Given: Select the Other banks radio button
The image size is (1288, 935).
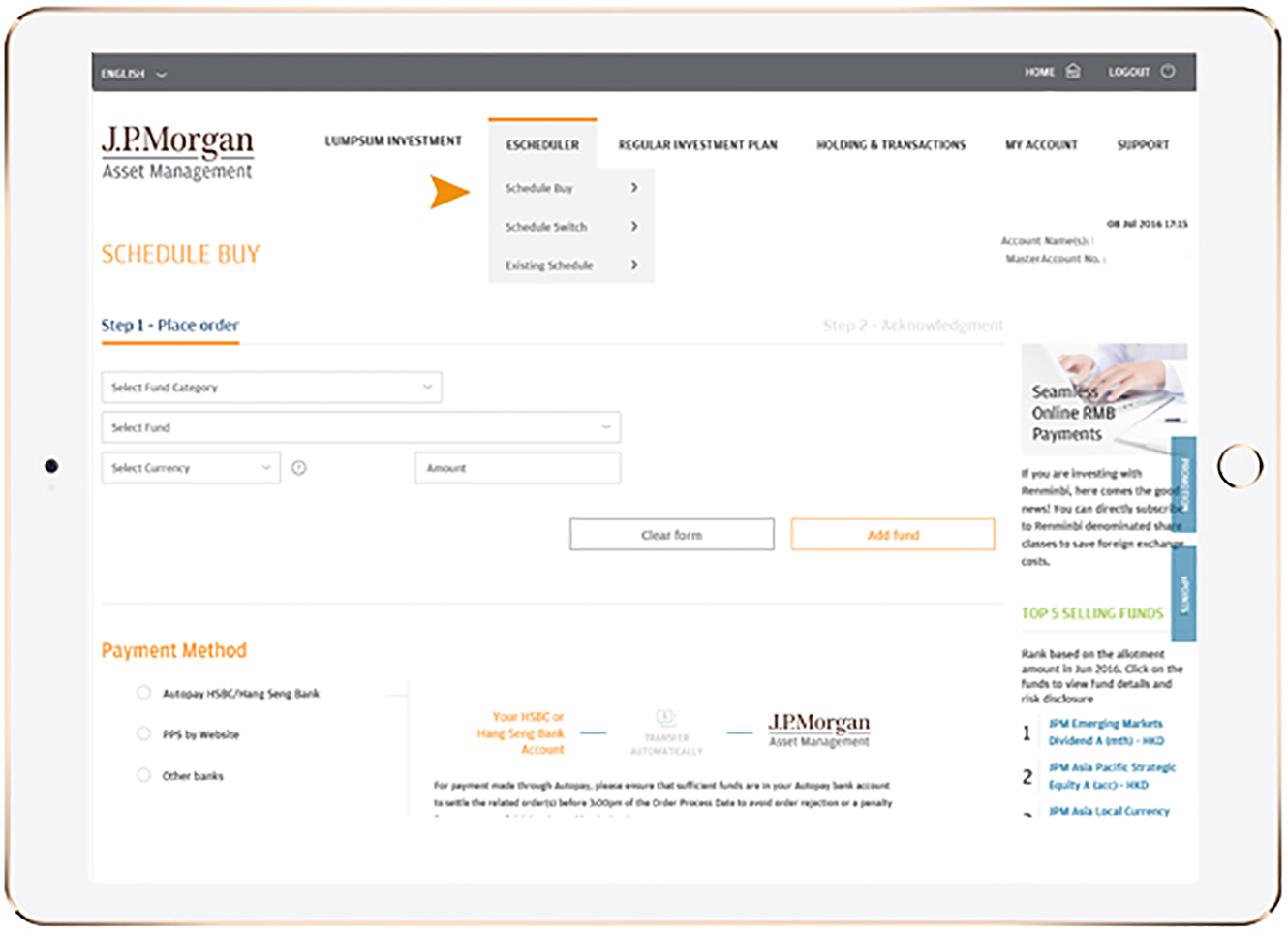Looking at the screenshot, I should [144, 775].
